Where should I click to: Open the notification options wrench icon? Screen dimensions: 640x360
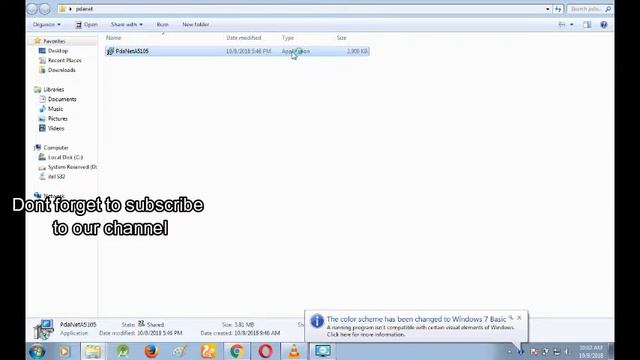[x=511, y=317]
